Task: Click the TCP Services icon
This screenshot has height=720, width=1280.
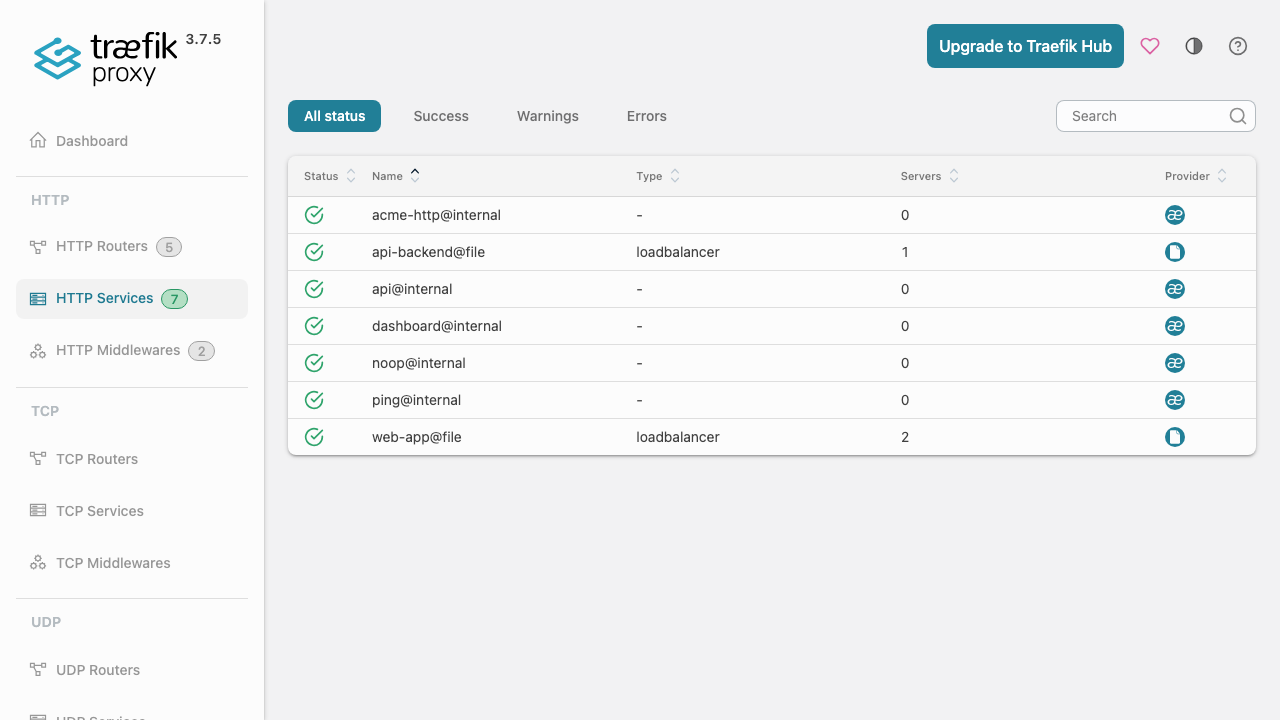Action: [x=38, y=510]
